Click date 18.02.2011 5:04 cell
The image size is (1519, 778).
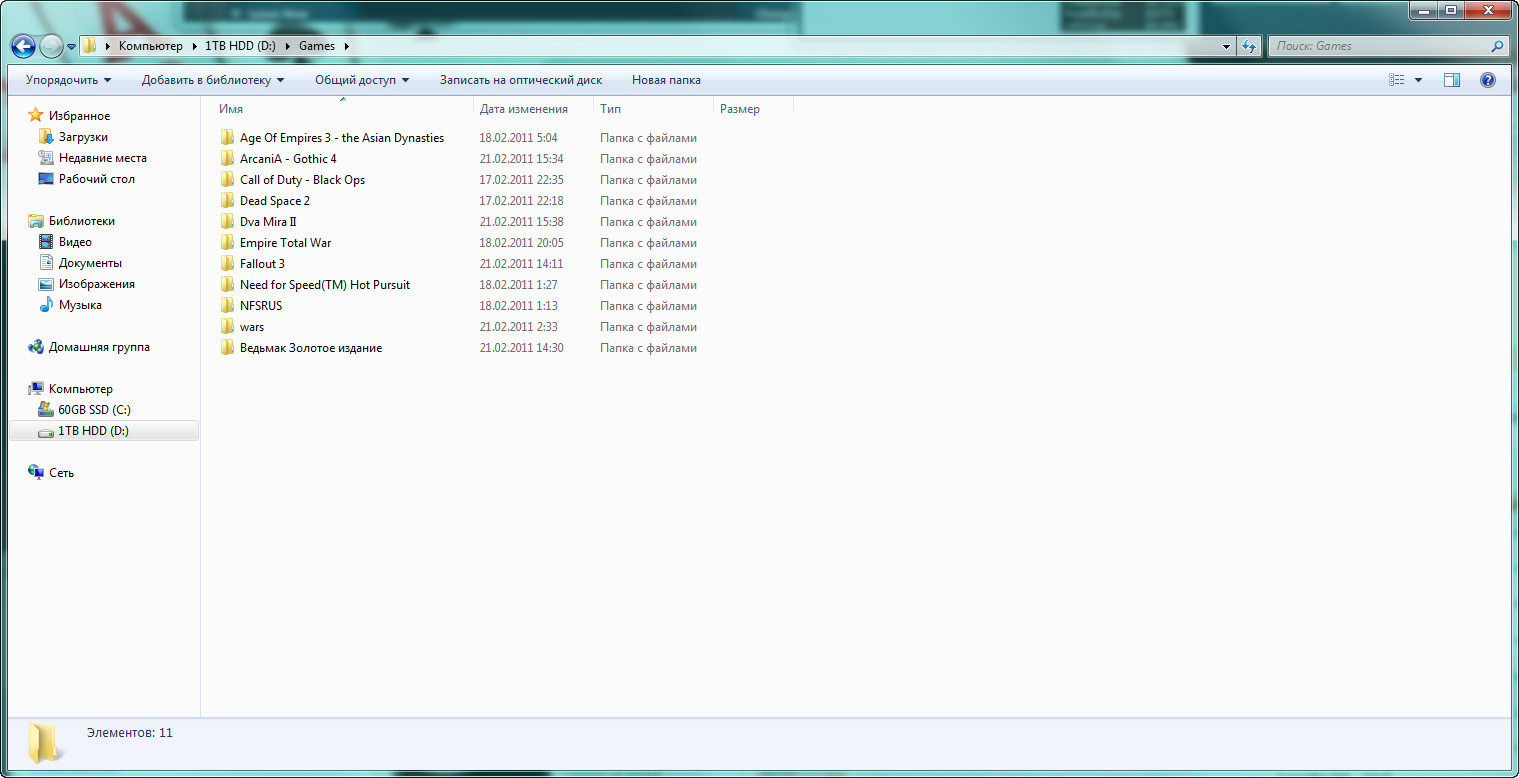pos(518,138)
